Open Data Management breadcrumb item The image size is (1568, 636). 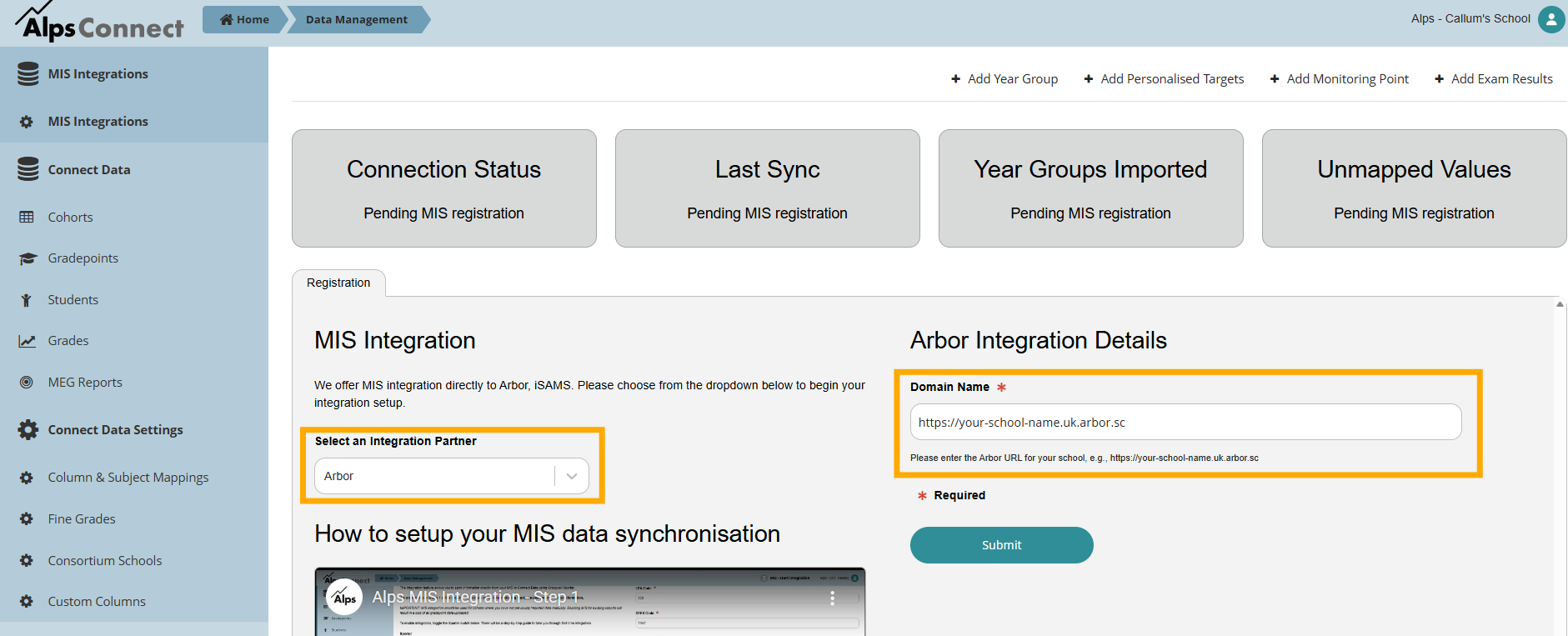click(357, 19)
